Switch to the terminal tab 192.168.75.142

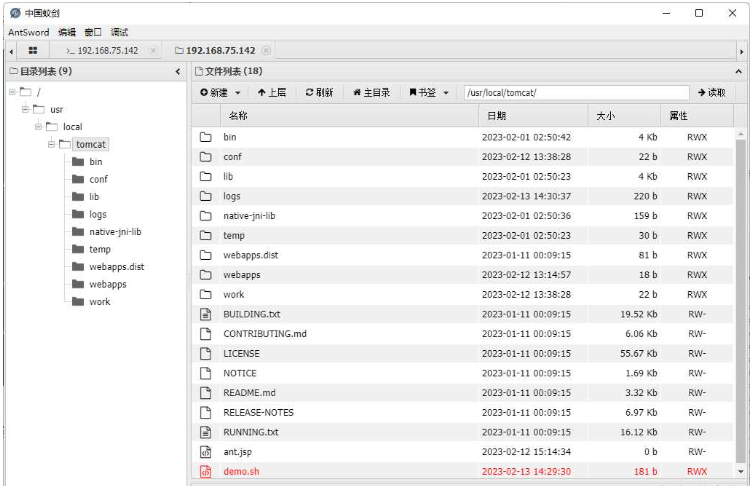[x=103, y=50]
